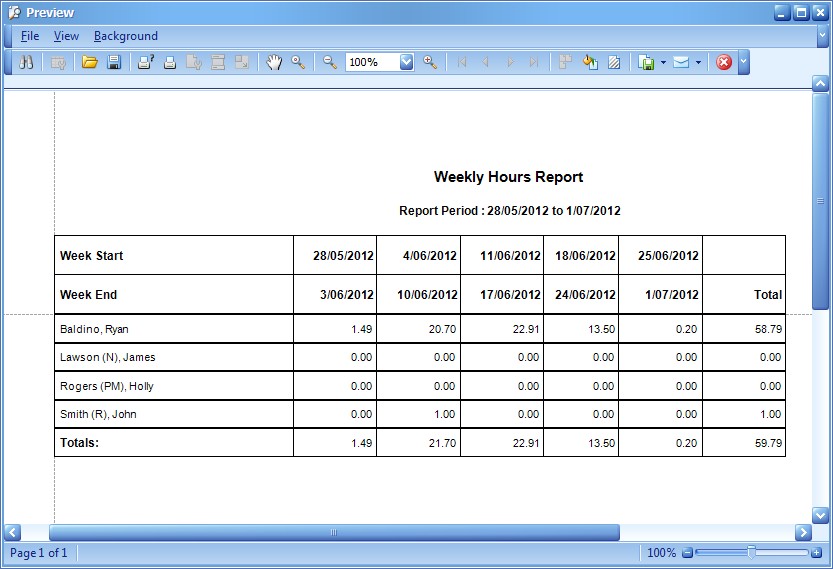Click the '21.70' totals cell
Viewport: 833px width, 569px height.
[x=419, y=443]
